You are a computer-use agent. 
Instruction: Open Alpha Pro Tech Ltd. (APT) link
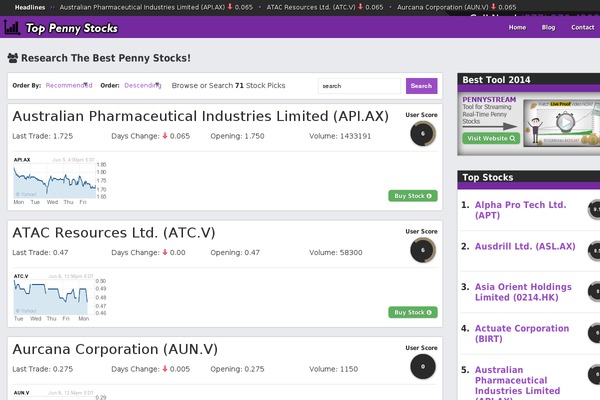[520, 210]
